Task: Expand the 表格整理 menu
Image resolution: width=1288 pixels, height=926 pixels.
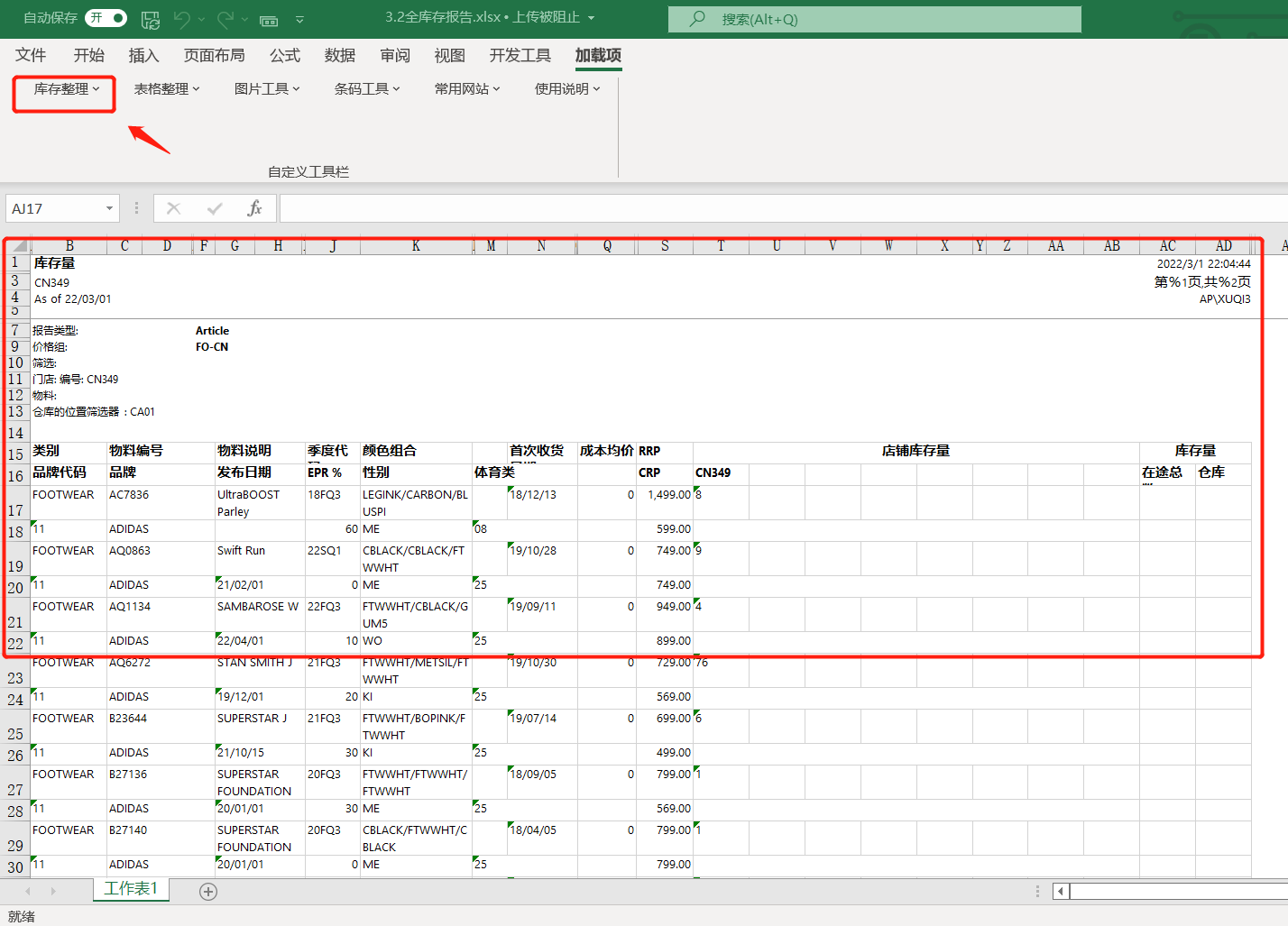Action: 167,89
